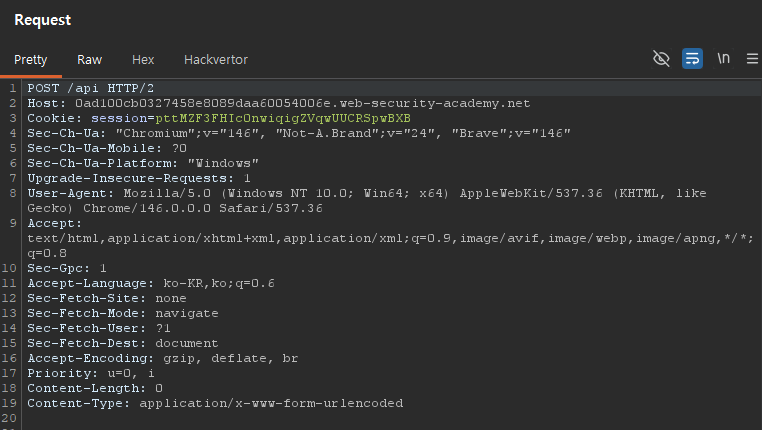The height and width of the screenshot is (430, 762).
Task: Click the Content-Length header line
Action: 95,388
